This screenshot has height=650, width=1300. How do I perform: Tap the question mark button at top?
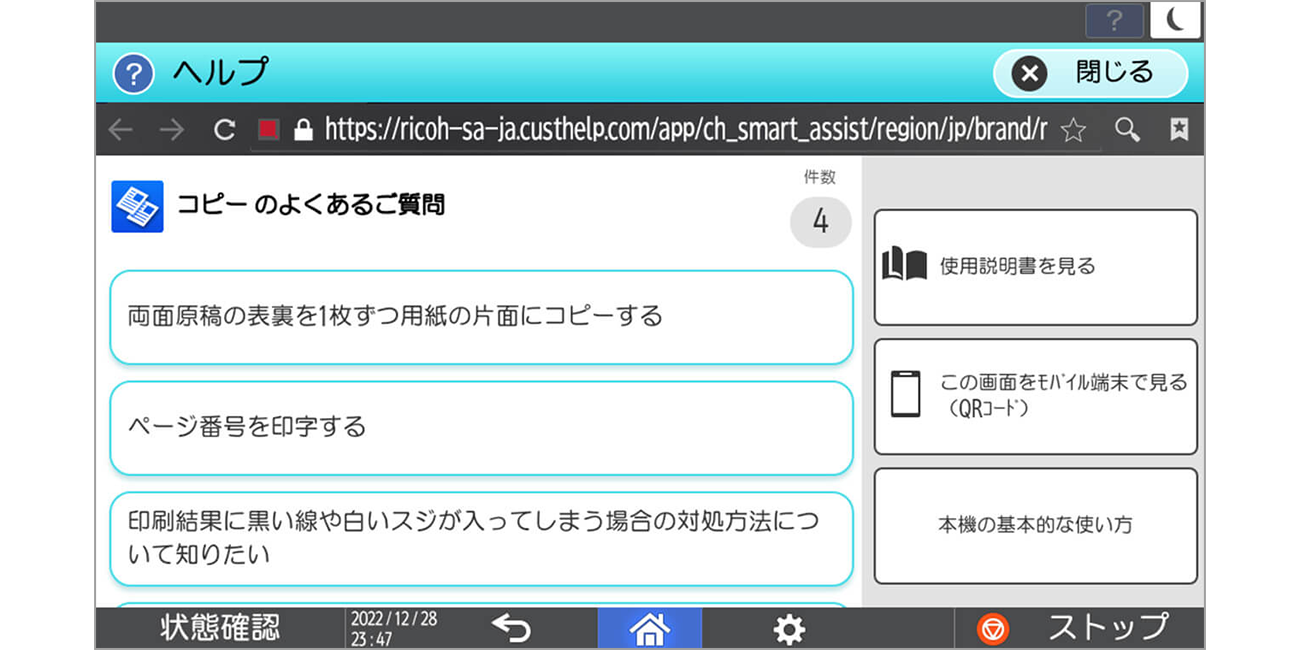pyautogui.click(x=1114, y=20)
